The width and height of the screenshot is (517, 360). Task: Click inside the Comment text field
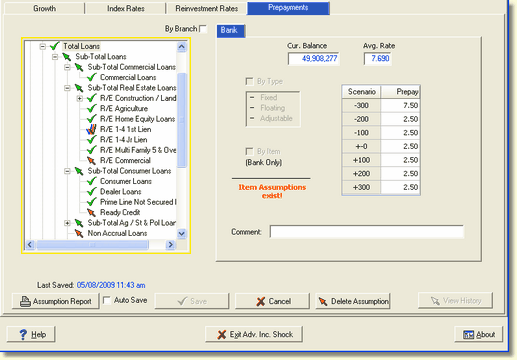click(x=367, y=232)
